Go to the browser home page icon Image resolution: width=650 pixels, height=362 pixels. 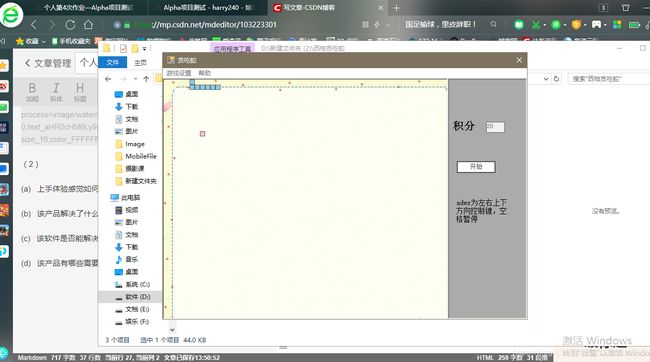88,25
